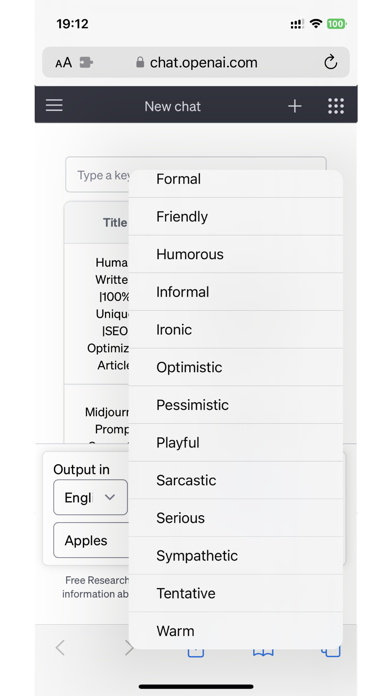Image resolution: width=392 pixels, height=696 pixels.
Task: Click the Output in label
Action: click(81, 470)
